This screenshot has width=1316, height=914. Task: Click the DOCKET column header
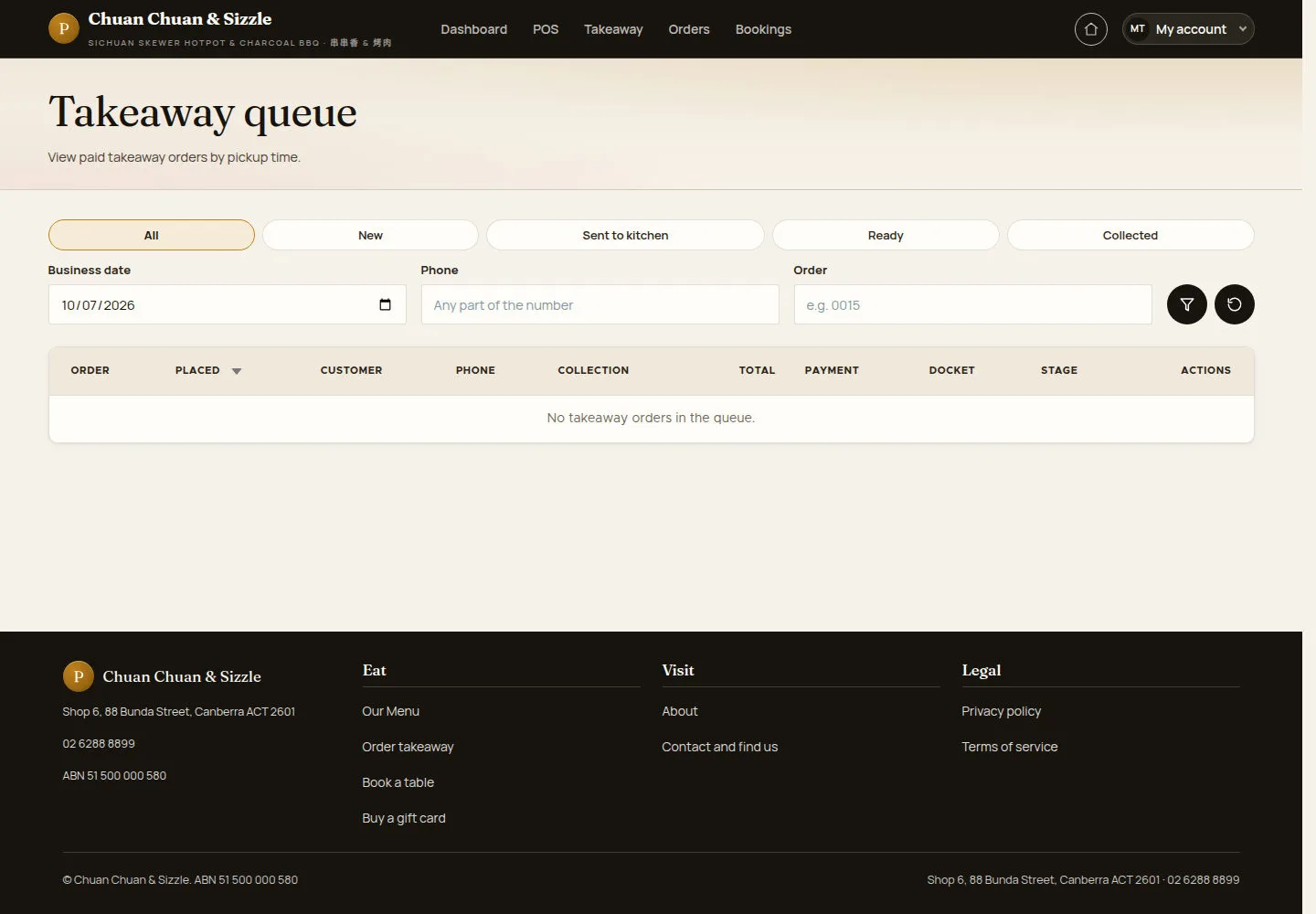(951, 370)
